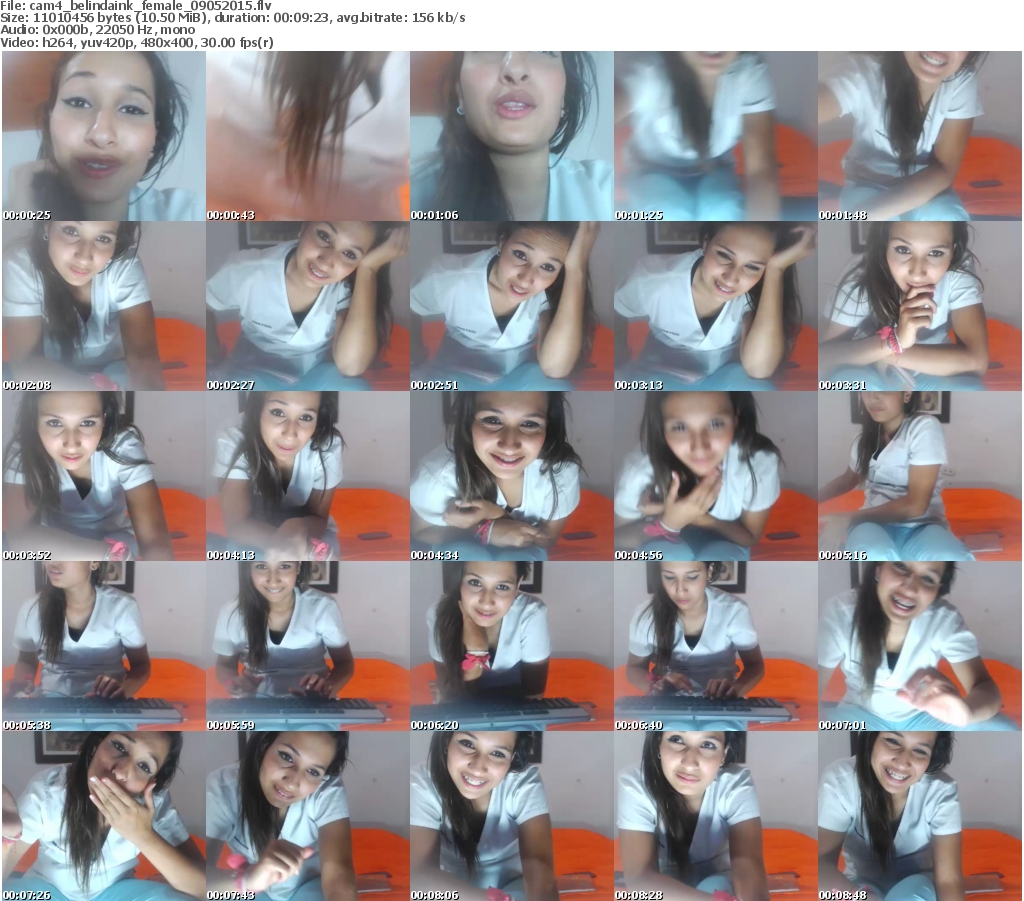Select the frame at 00:03:13
The image size is (1024, 901).
click(716, 306)
